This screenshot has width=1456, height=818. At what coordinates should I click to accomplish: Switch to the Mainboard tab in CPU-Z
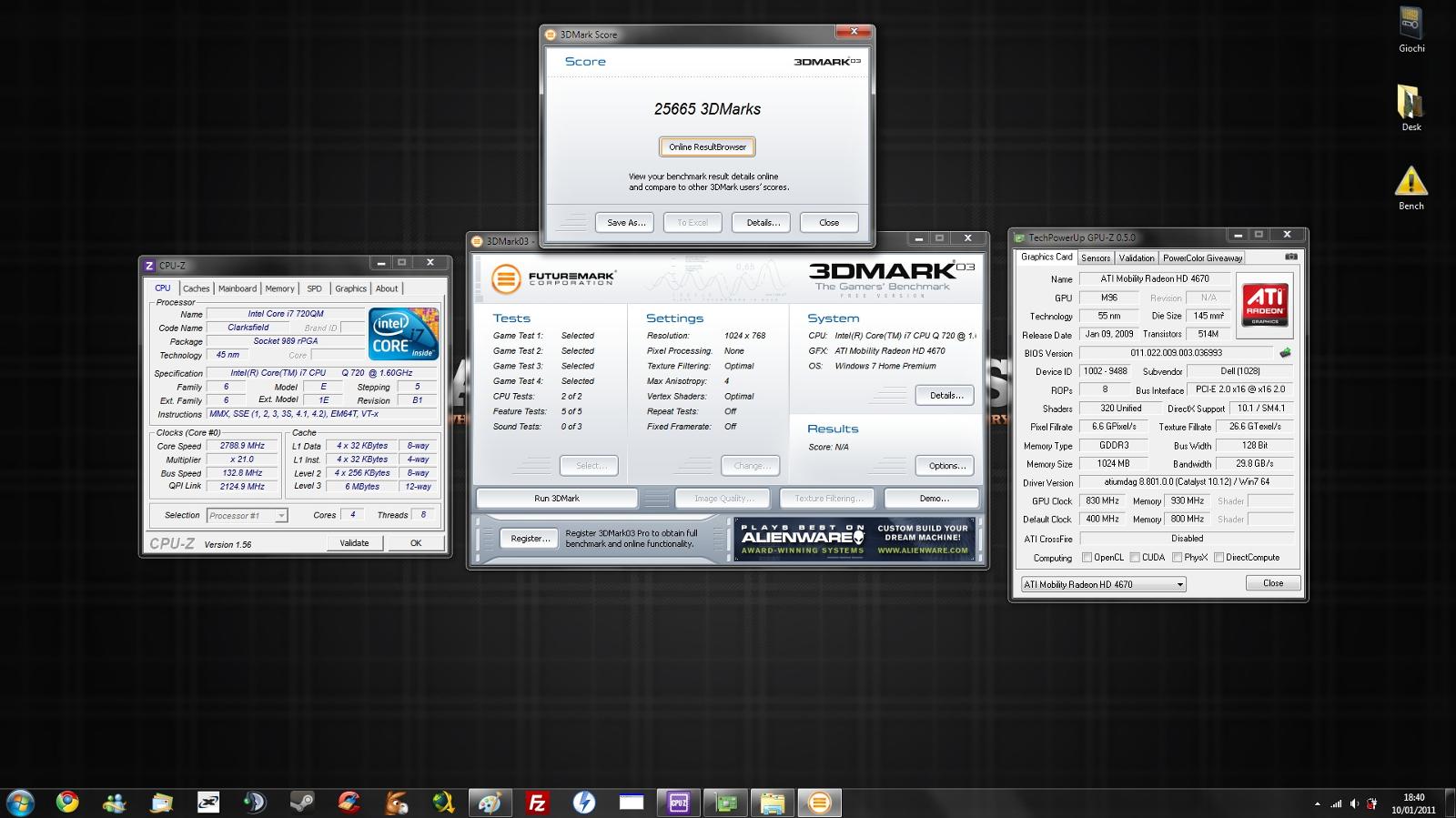point(237,288)
